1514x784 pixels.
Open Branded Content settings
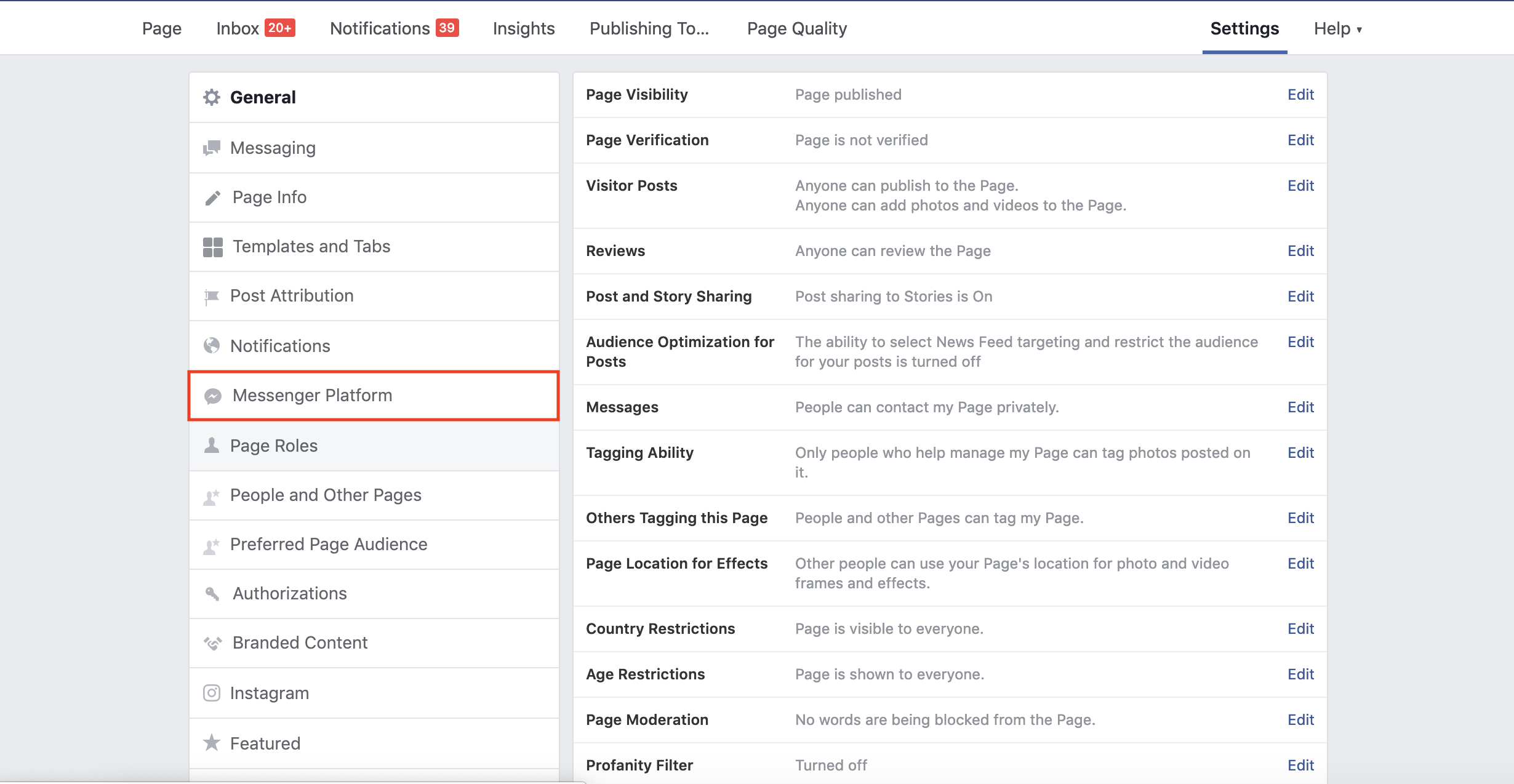pyautogui.click(x=300, y=642)
